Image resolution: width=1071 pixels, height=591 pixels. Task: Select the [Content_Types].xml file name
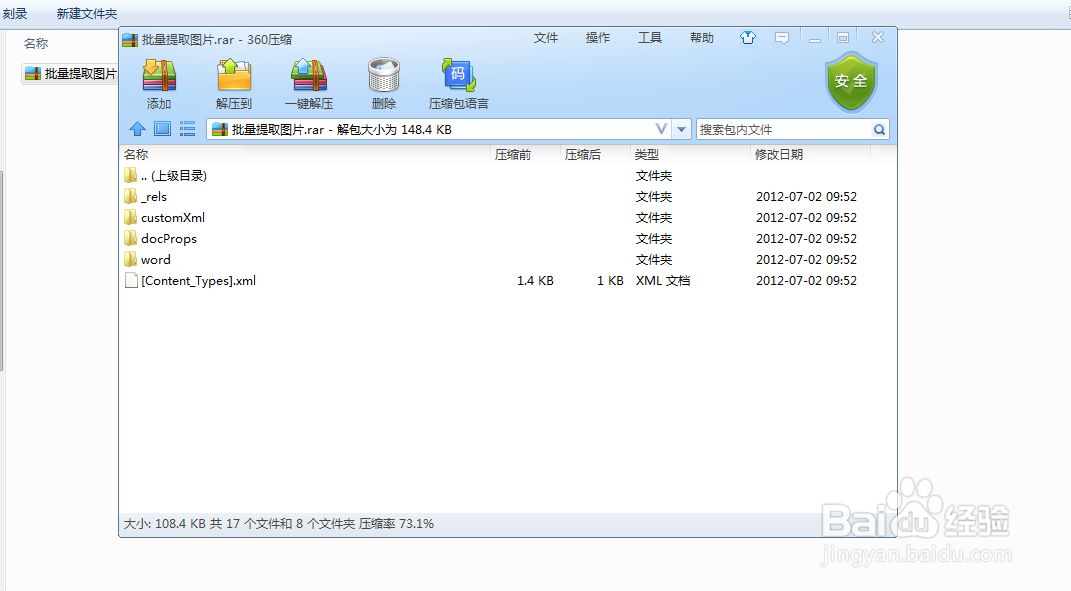click(199, 281)
